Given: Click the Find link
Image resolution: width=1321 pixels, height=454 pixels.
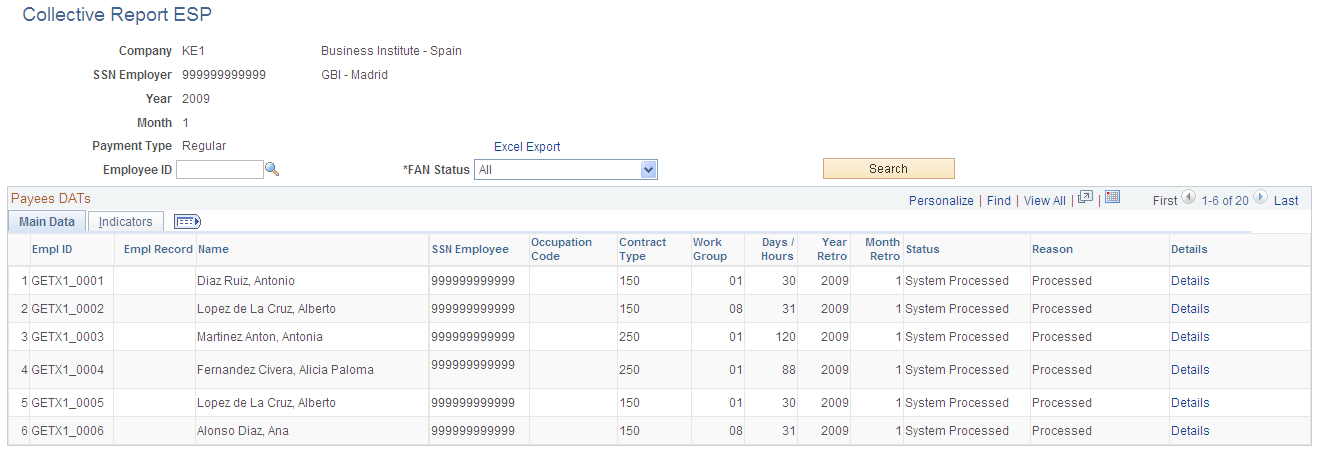Looking at the screenshot, I should click(998, 201).
